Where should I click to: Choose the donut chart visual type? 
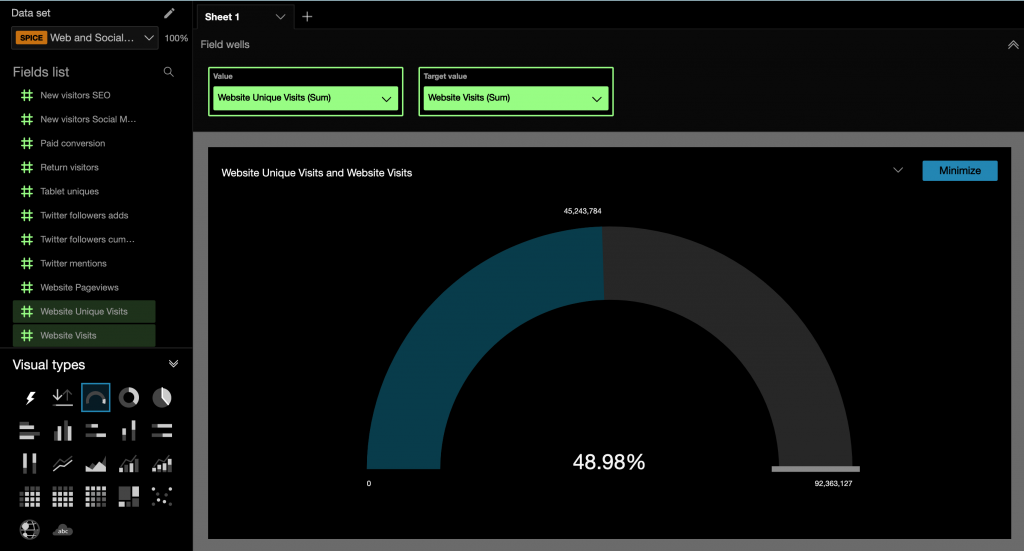tap(129, 398)
